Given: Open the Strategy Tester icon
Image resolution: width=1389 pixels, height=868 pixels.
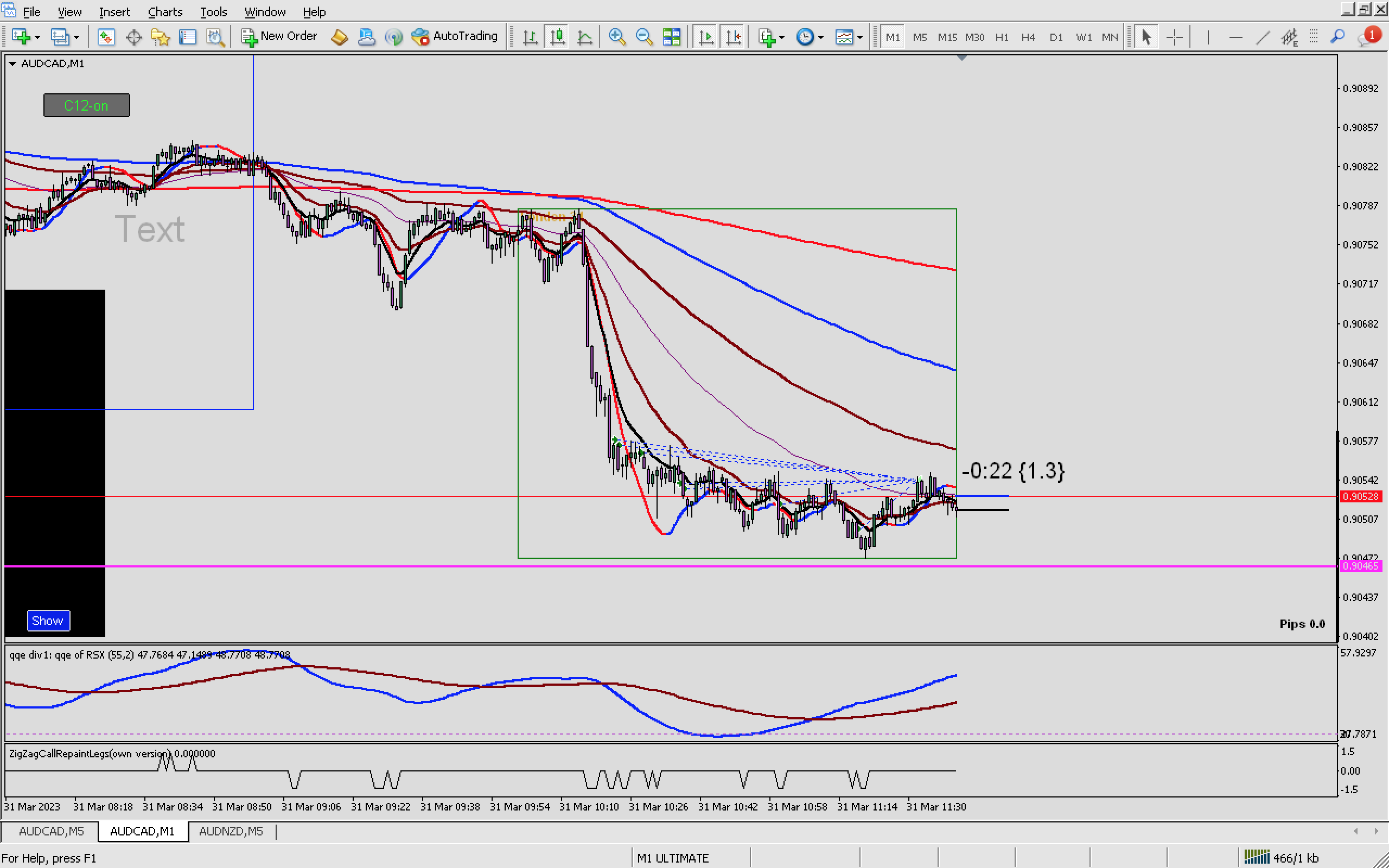Looking at the screenshot, I should click(x=215, y=37).
